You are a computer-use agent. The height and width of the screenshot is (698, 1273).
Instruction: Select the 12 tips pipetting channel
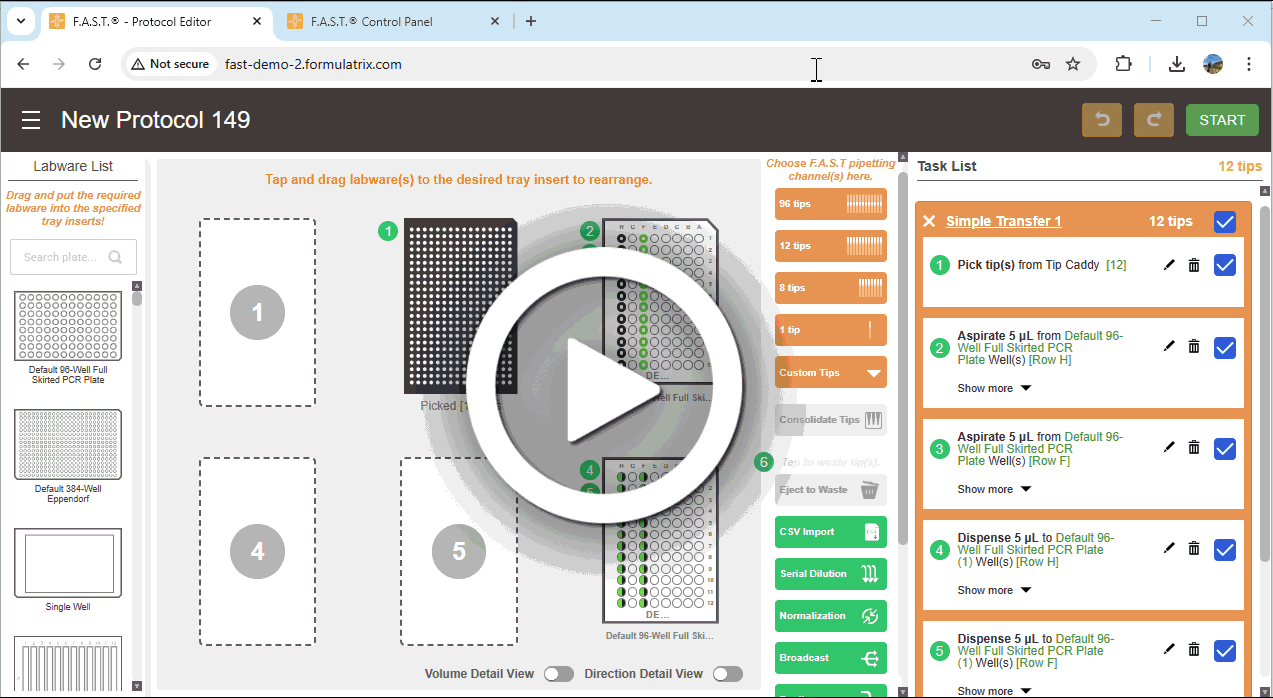tap(831, 246)
